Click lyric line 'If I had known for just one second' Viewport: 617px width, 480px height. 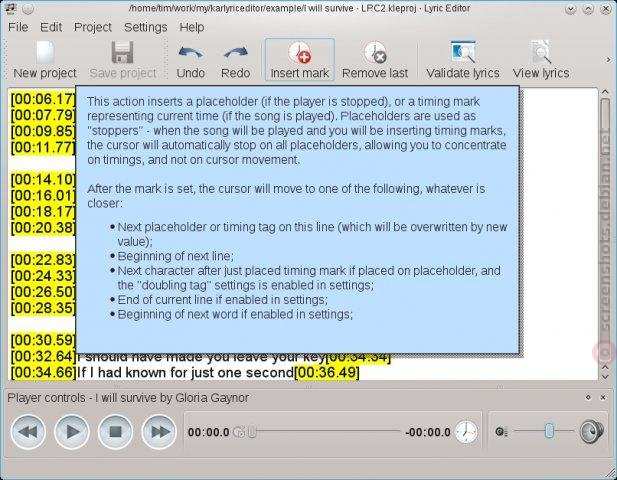coord(185,373)
